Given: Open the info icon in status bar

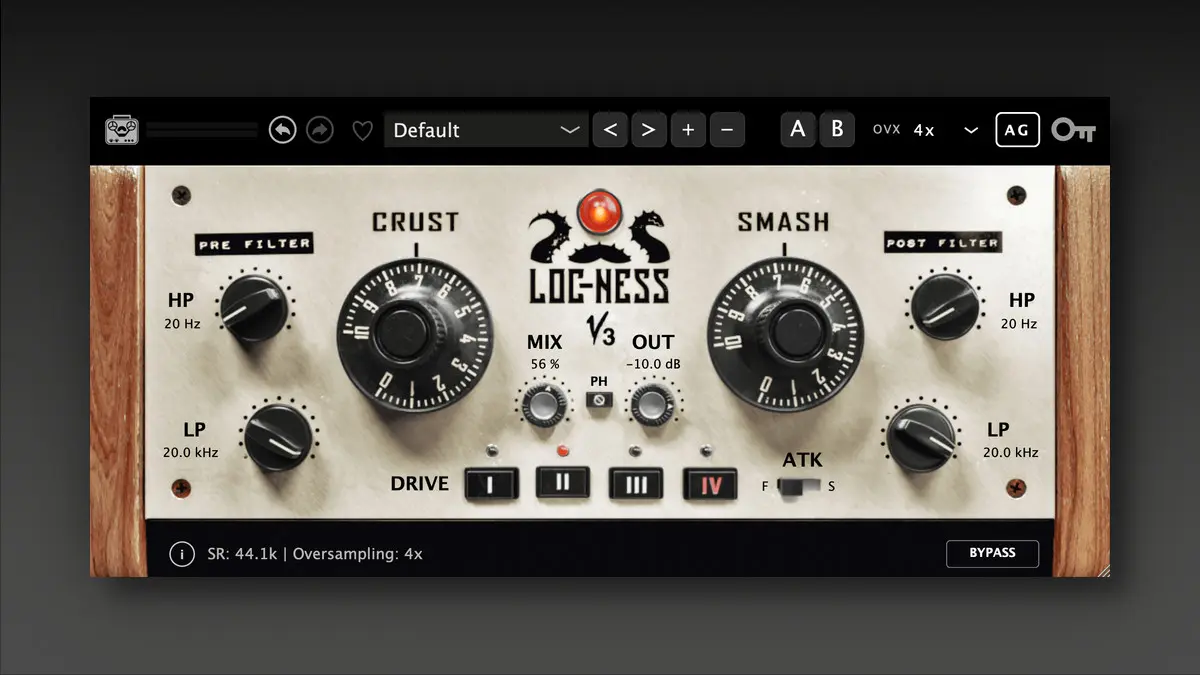Looking at the screenshot, I should point(182,554).
